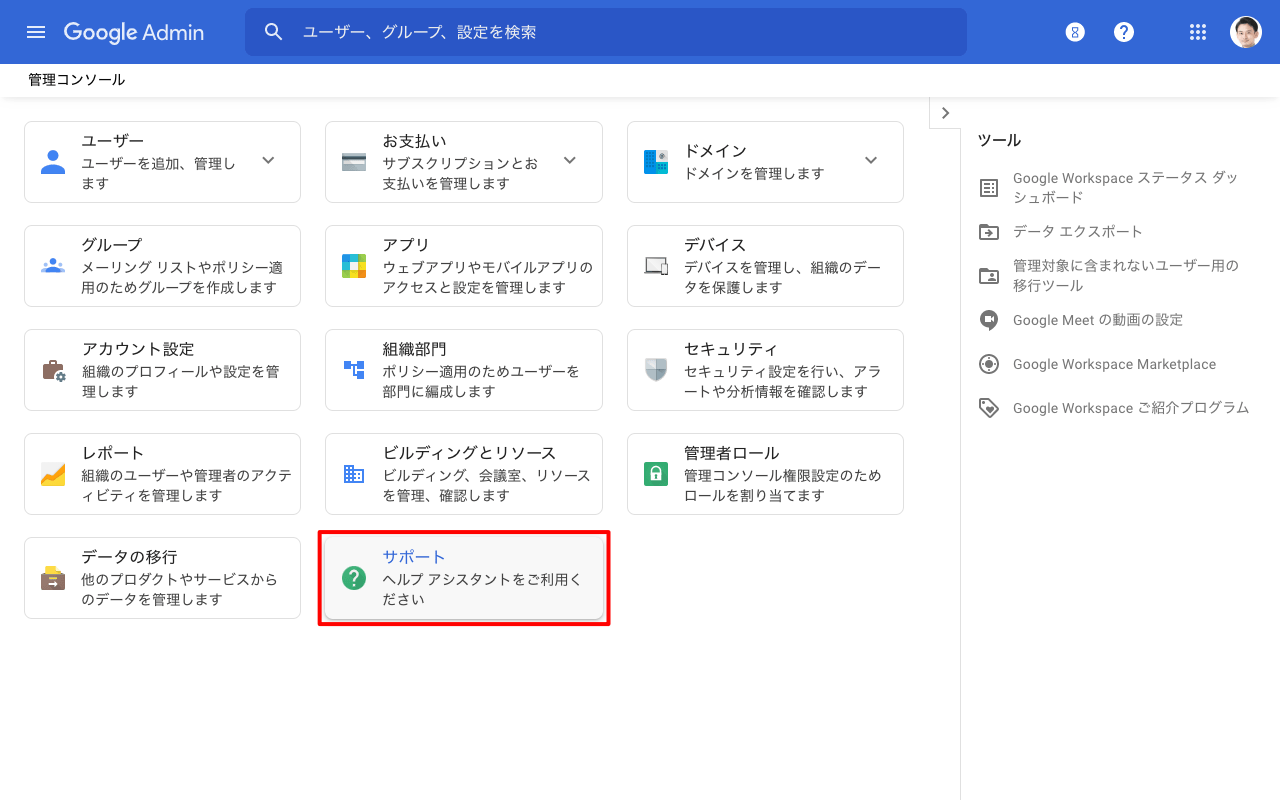
Task: Focus the ユーザー、グループ、設定を検索 search field
Action: coord(606,32)
